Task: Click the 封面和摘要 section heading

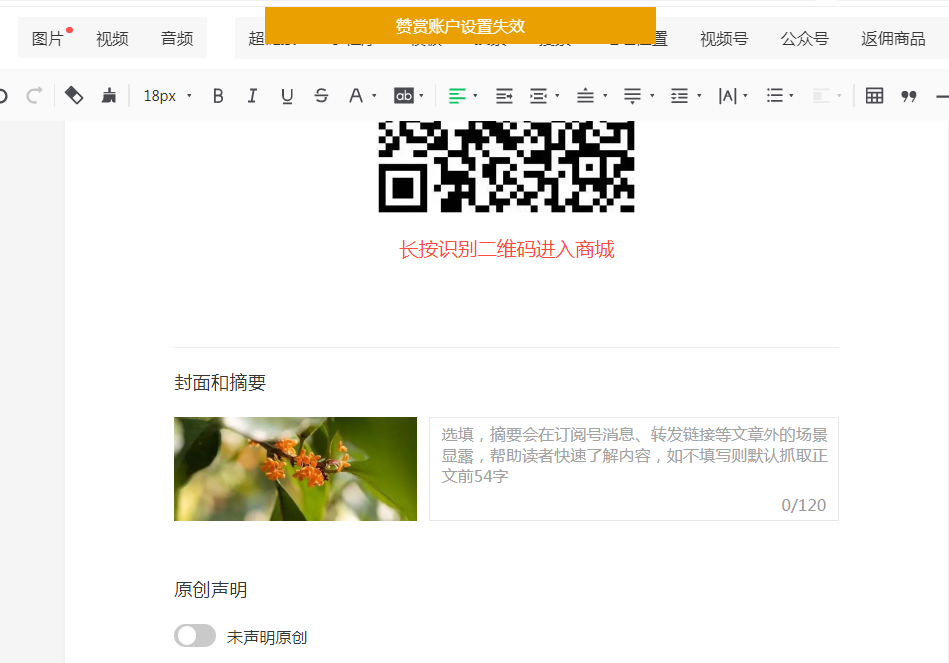Action: point(220,383)
